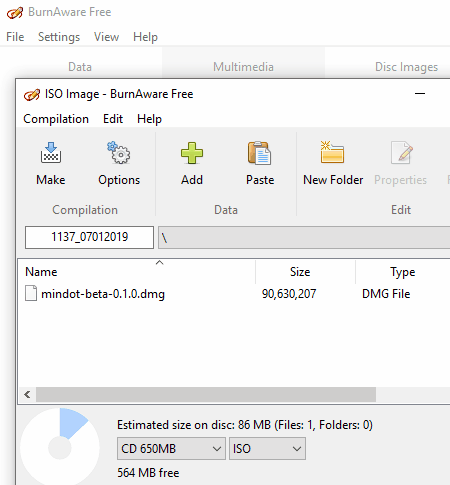Click the disc label field 1137_07012019
Image resolution: width=450 pixels, height=485 pixels.
click(89, 237)
